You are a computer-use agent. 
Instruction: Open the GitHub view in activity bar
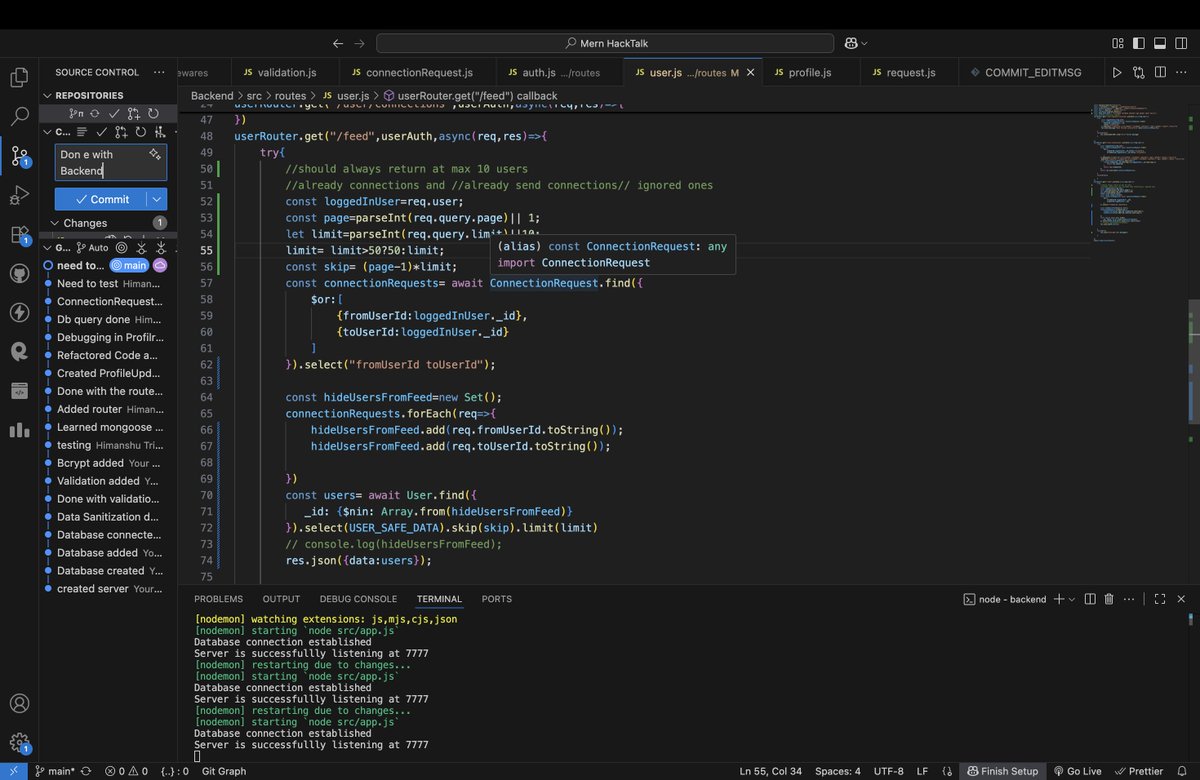(19, 273)
